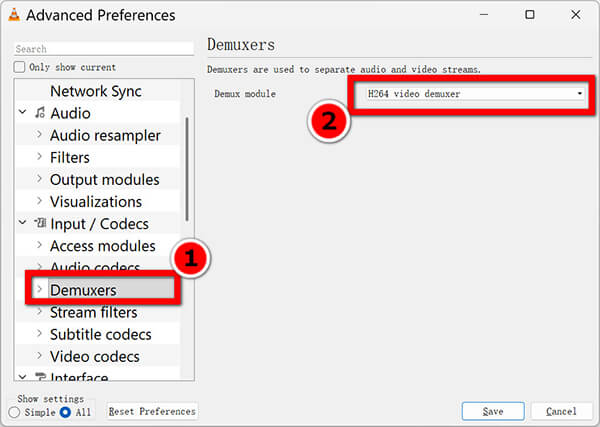Click the preferences Search field
This screenshot has width=600, height=427.
[104, 49]
